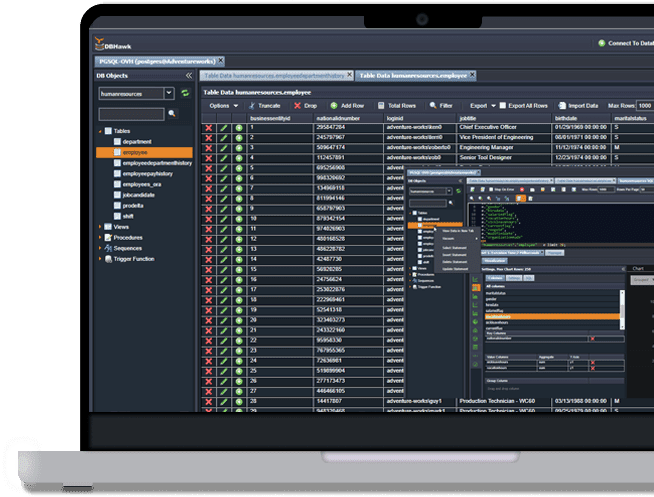This screenshot has height=497, width=654.
Task: Click the green Add Row icon
Action: 334,105
